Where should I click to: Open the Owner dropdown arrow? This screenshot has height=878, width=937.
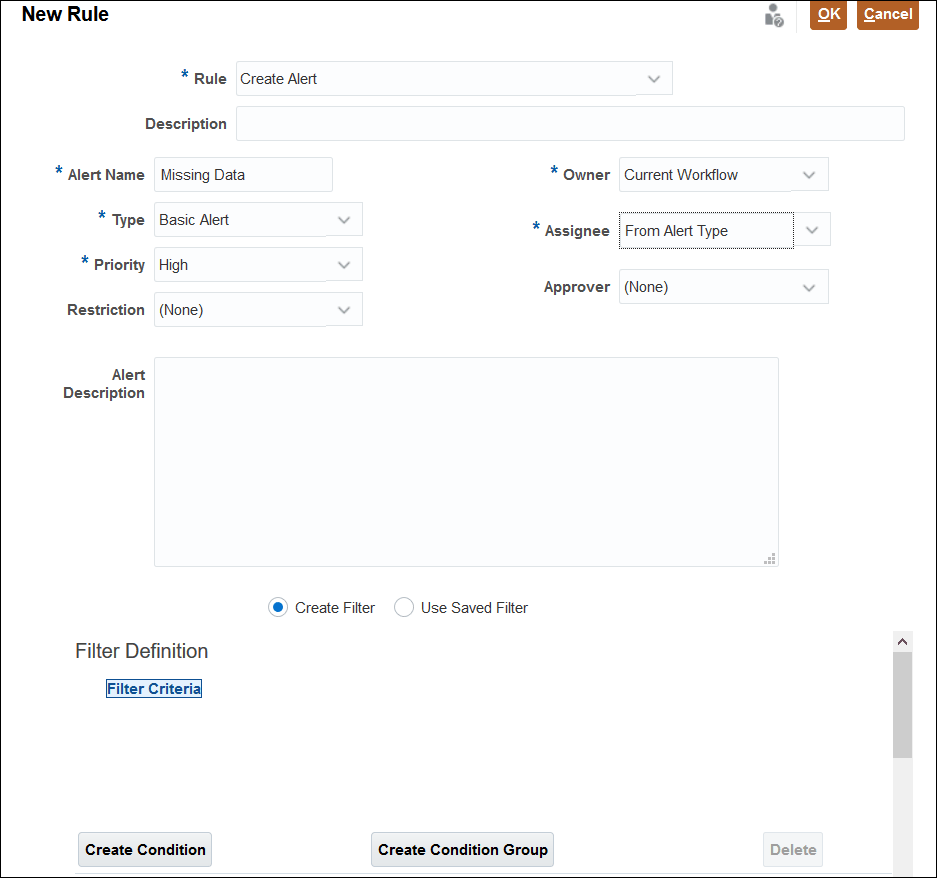point(809,175)
